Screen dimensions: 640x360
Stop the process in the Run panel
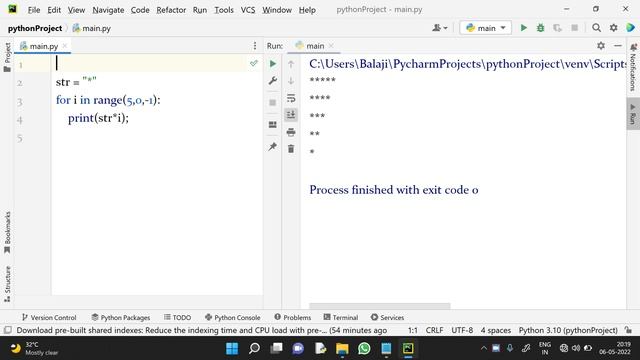273,102
